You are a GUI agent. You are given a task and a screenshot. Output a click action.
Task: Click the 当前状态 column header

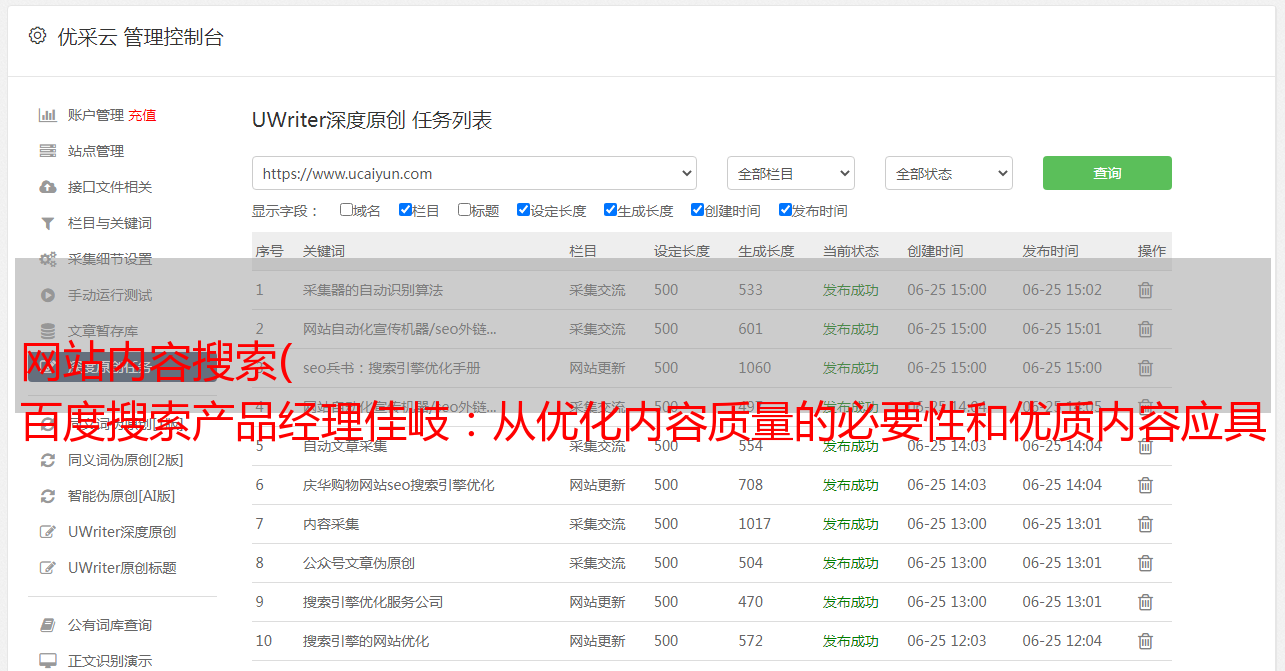tap(851, 251)
